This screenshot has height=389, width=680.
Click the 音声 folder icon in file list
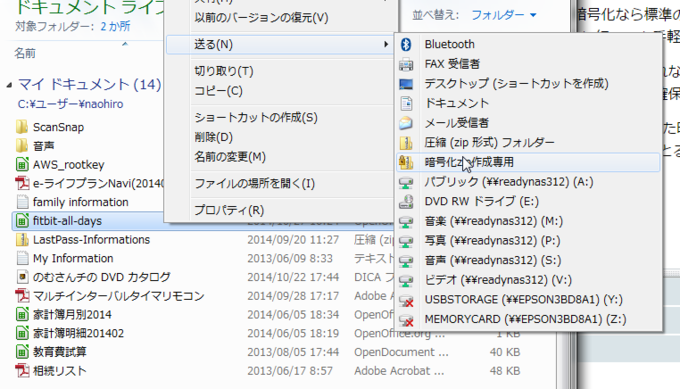(22, 146)
